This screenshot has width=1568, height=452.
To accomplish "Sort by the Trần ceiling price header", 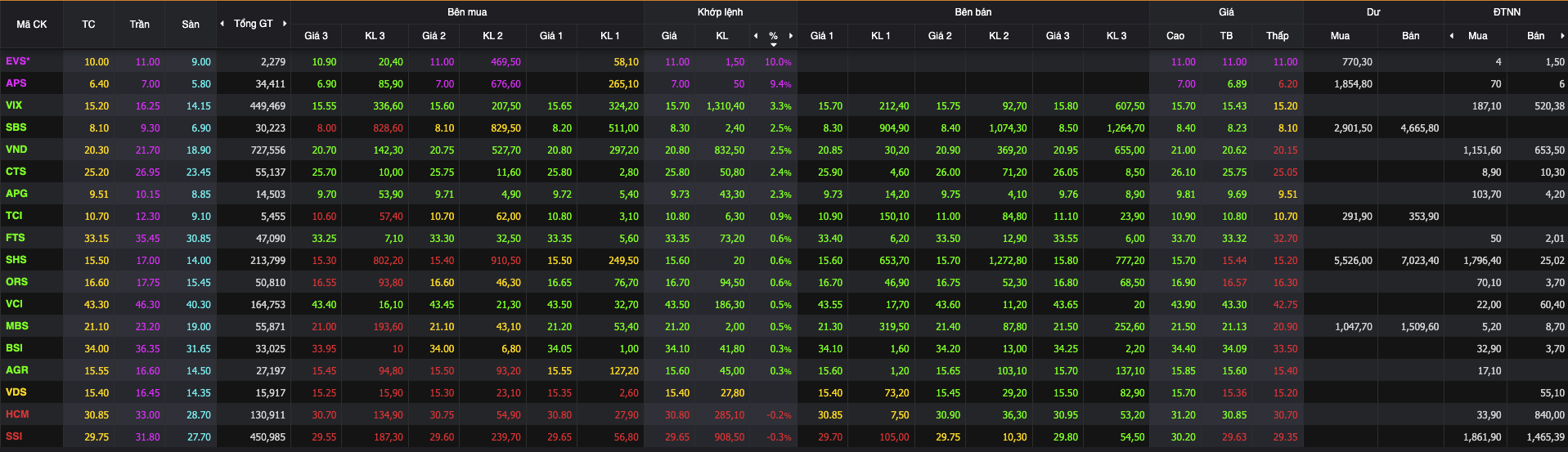I will tap(140, 25).
